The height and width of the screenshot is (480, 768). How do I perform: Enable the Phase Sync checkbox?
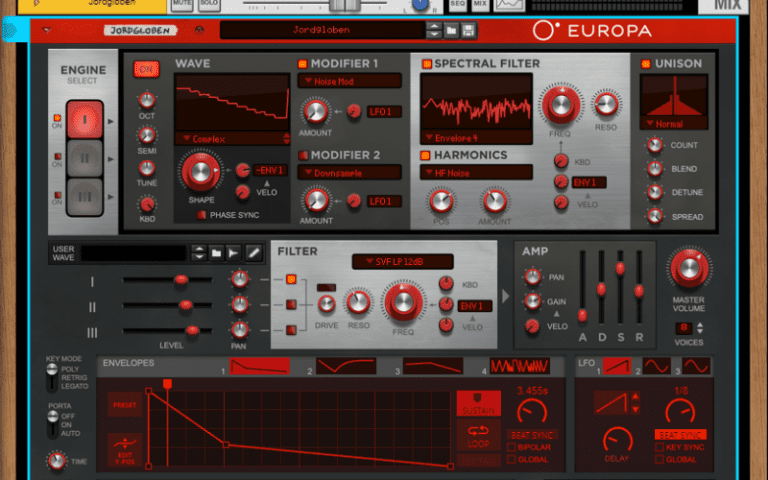pos(202,215)
